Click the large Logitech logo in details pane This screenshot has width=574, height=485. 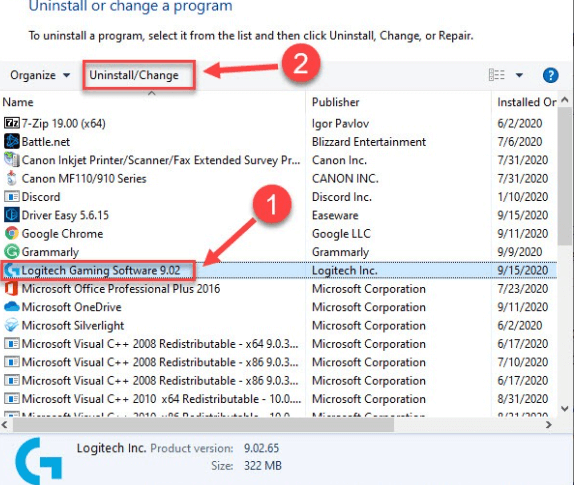click(39, 460)
